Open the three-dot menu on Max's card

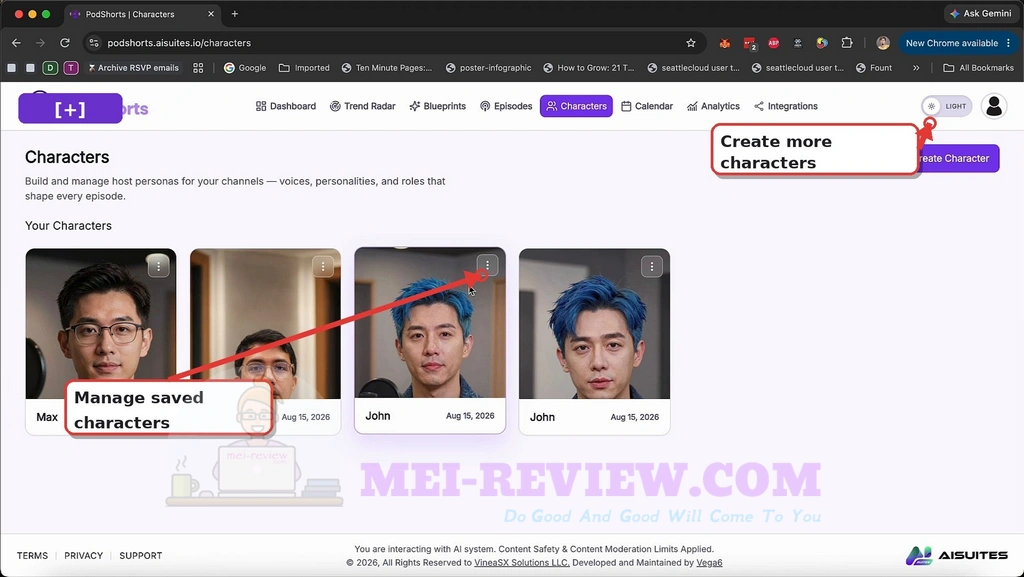click(x=158, y=266)
